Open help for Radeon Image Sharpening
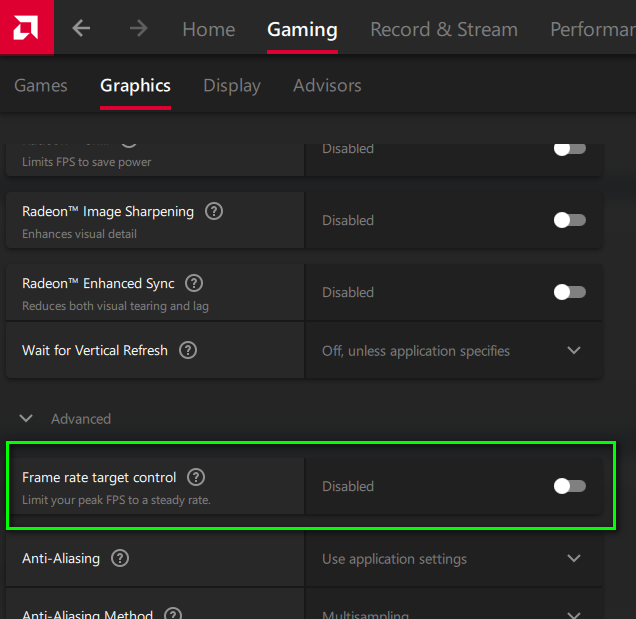This screenshot has height=619, width=636. pos(214,212)
